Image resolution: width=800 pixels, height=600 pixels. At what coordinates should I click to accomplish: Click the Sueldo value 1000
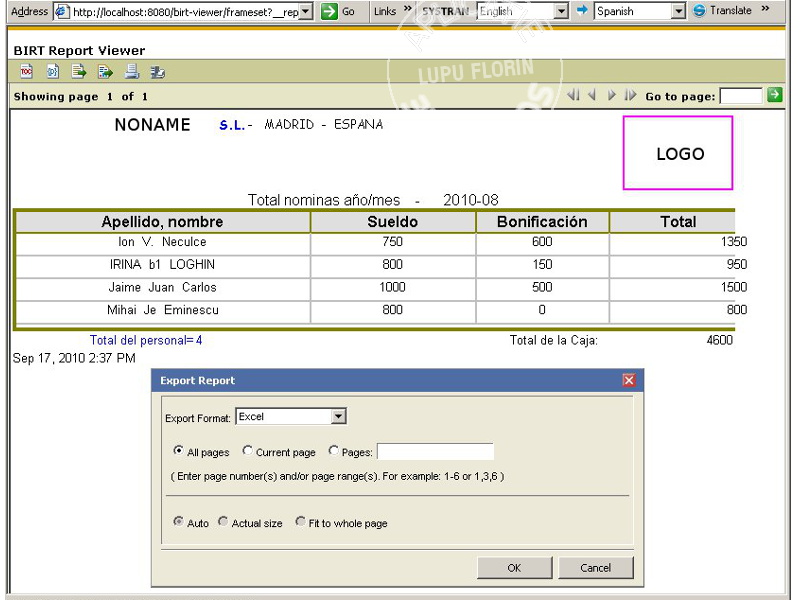[392, 287]
